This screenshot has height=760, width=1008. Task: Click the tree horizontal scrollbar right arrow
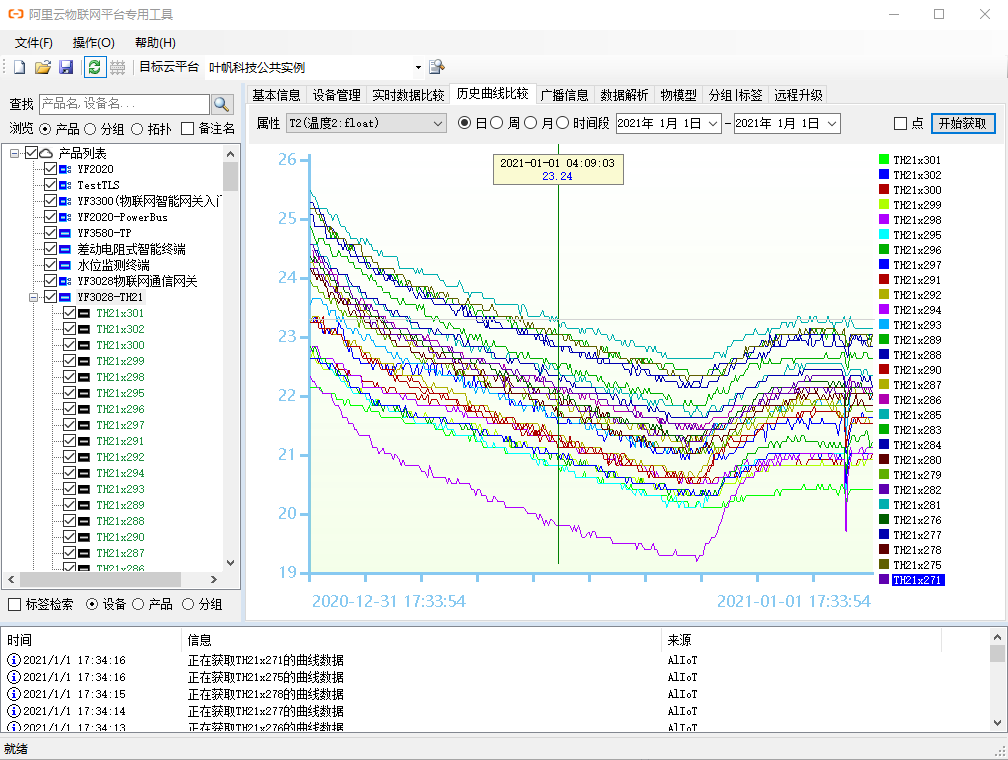[214, 579]
